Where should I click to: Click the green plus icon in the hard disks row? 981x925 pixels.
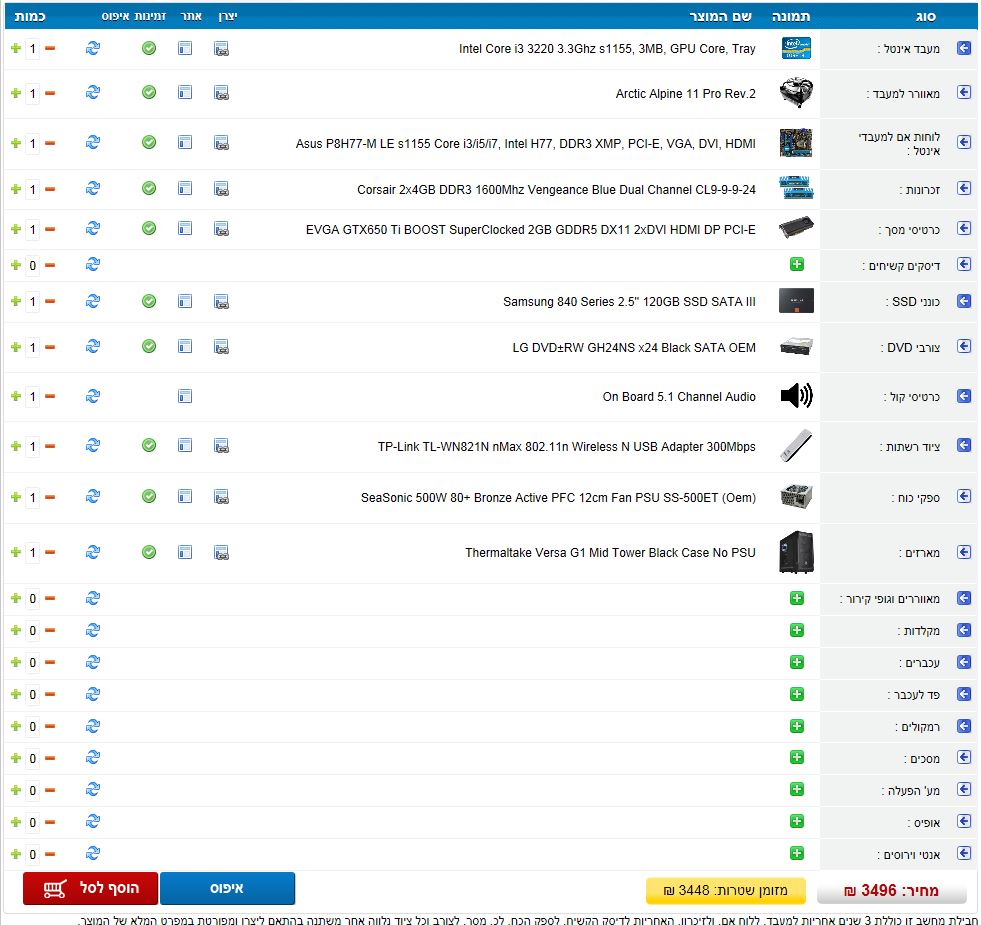coord(797,265)
